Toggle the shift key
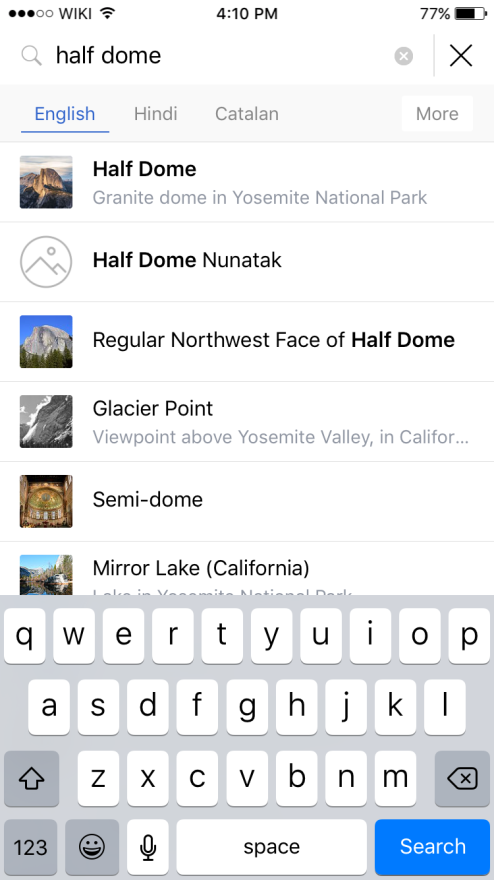Screen dimensions: 494x880 click(31, 778)
